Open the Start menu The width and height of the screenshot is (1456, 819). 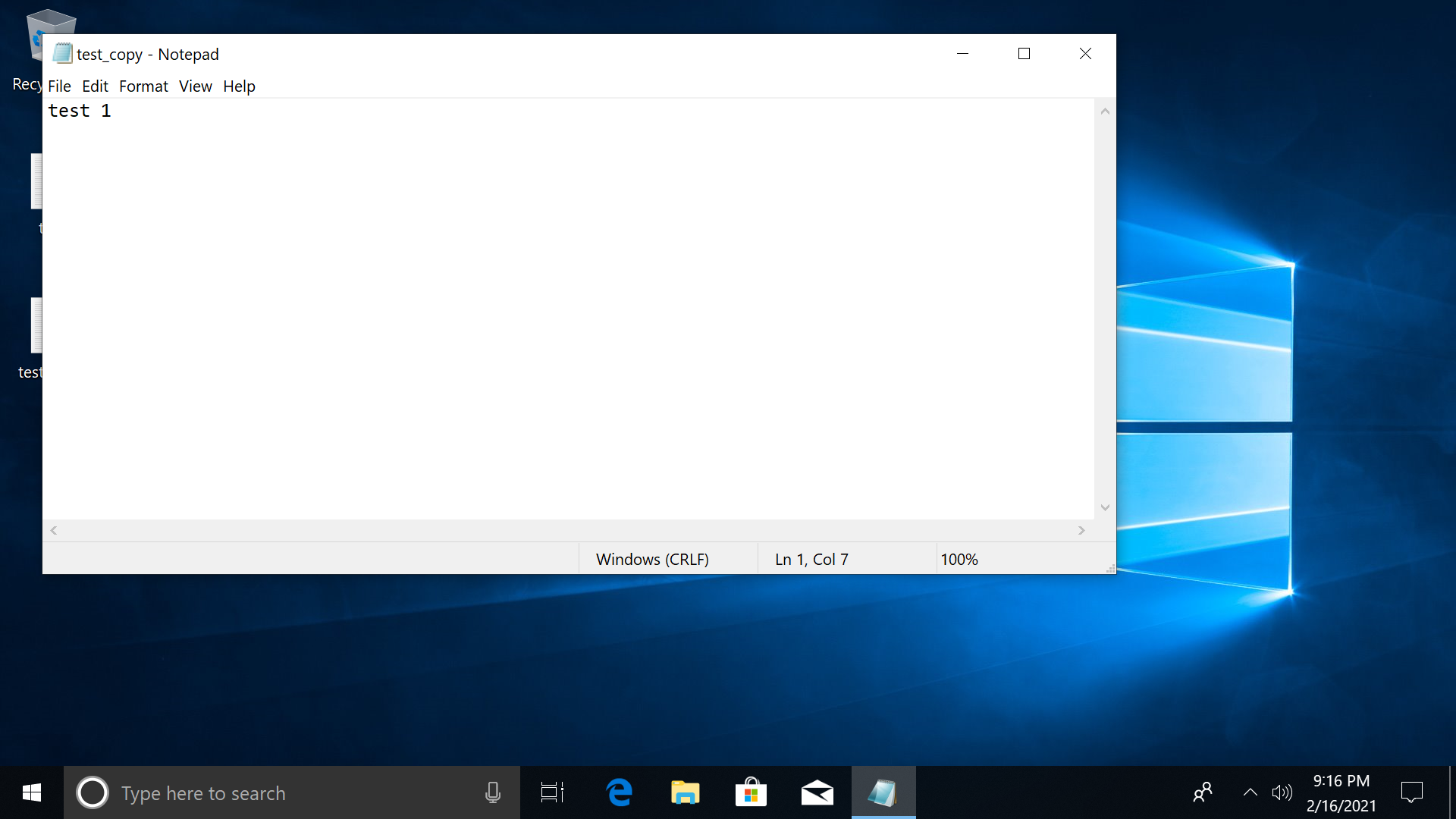coord(30,792)
